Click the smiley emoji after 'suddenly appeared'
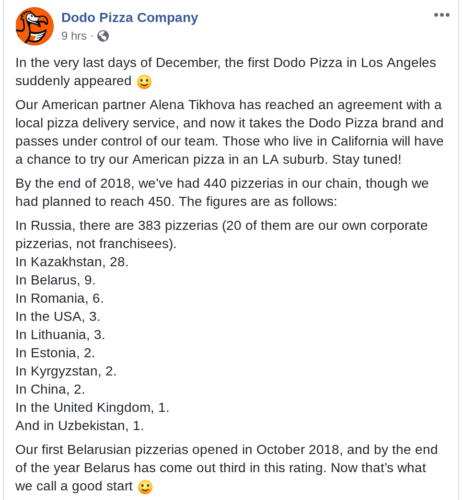This screenshot has height=500, width=463. click(144, 82)
